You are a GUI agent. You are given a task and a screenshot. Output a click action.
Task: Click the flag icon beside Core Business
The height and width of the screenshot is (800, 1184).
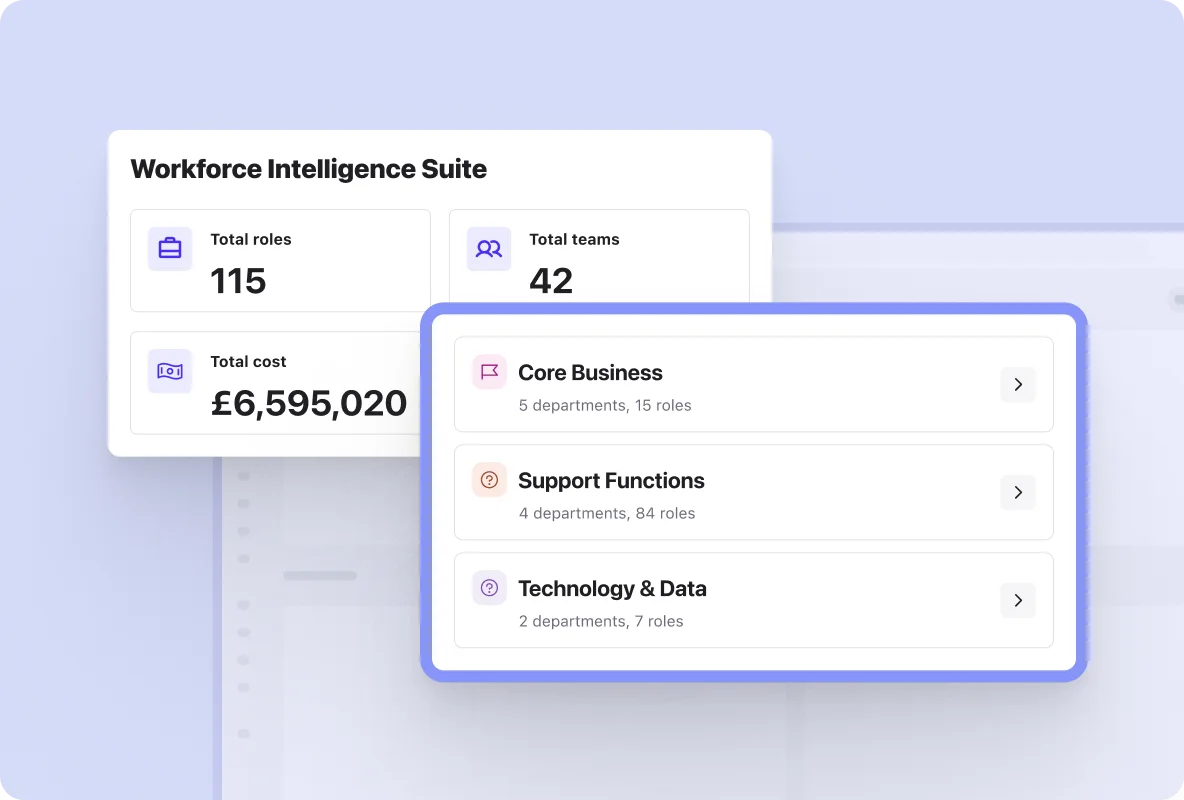click(x=489, y=372)
